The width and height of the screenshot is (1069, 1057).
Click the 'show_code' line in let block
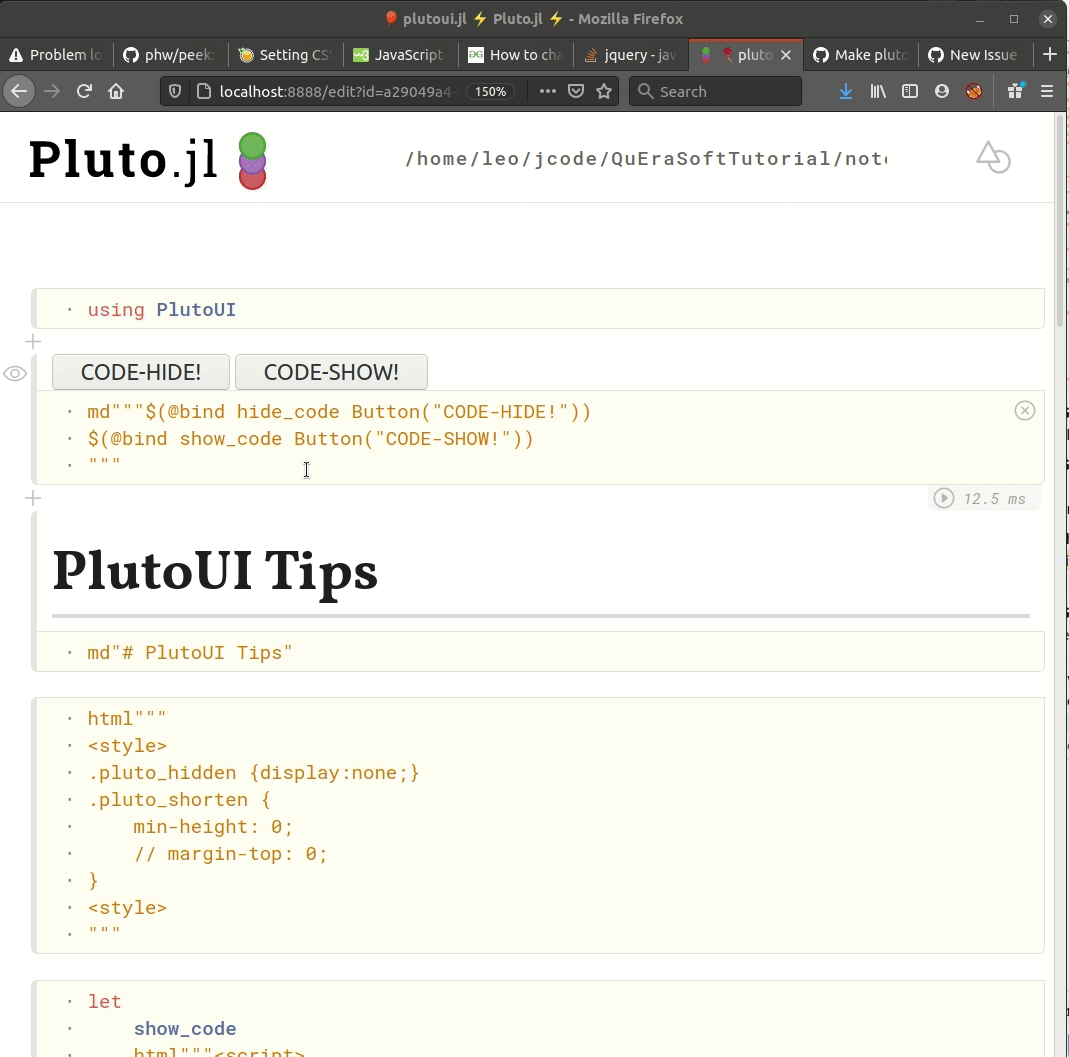pos(185,1028)
